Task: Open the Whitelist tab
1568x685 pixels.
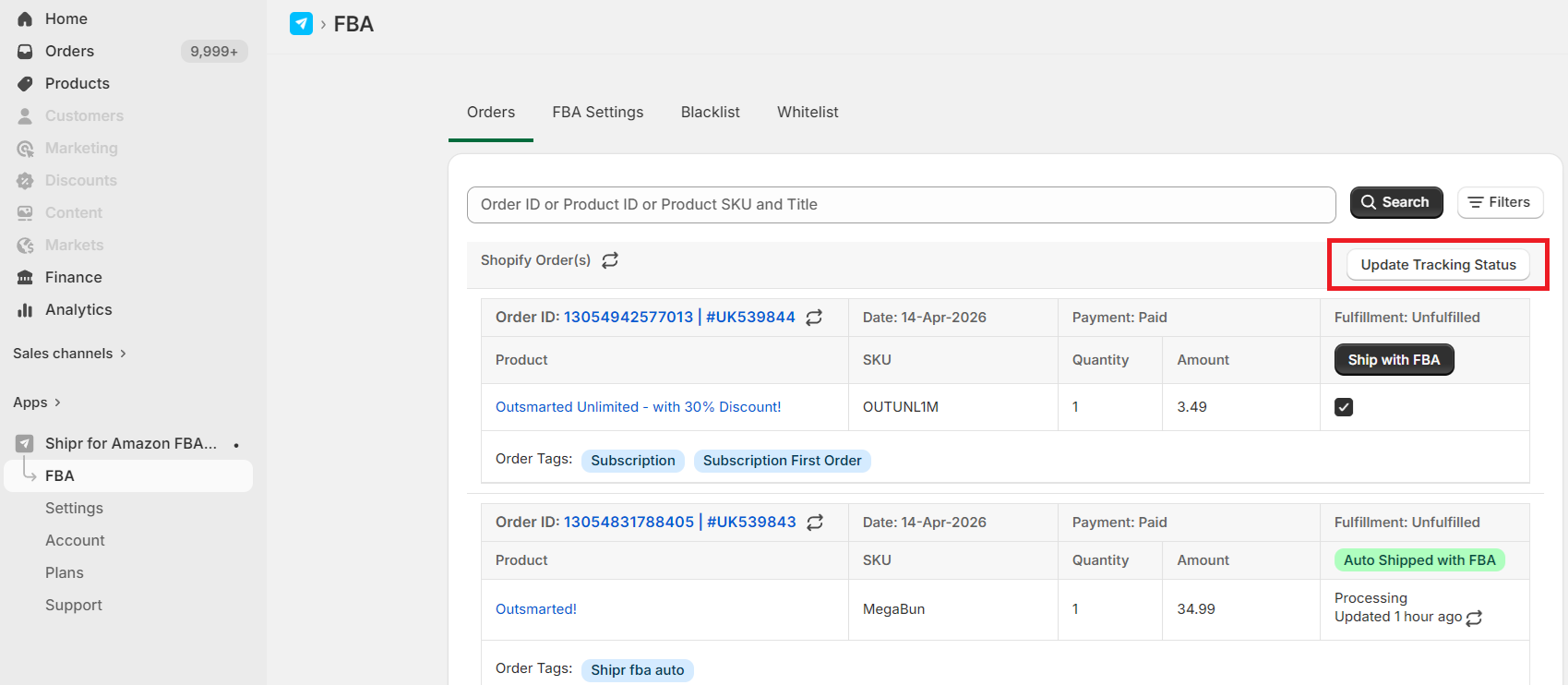Action: pos(808,113)
